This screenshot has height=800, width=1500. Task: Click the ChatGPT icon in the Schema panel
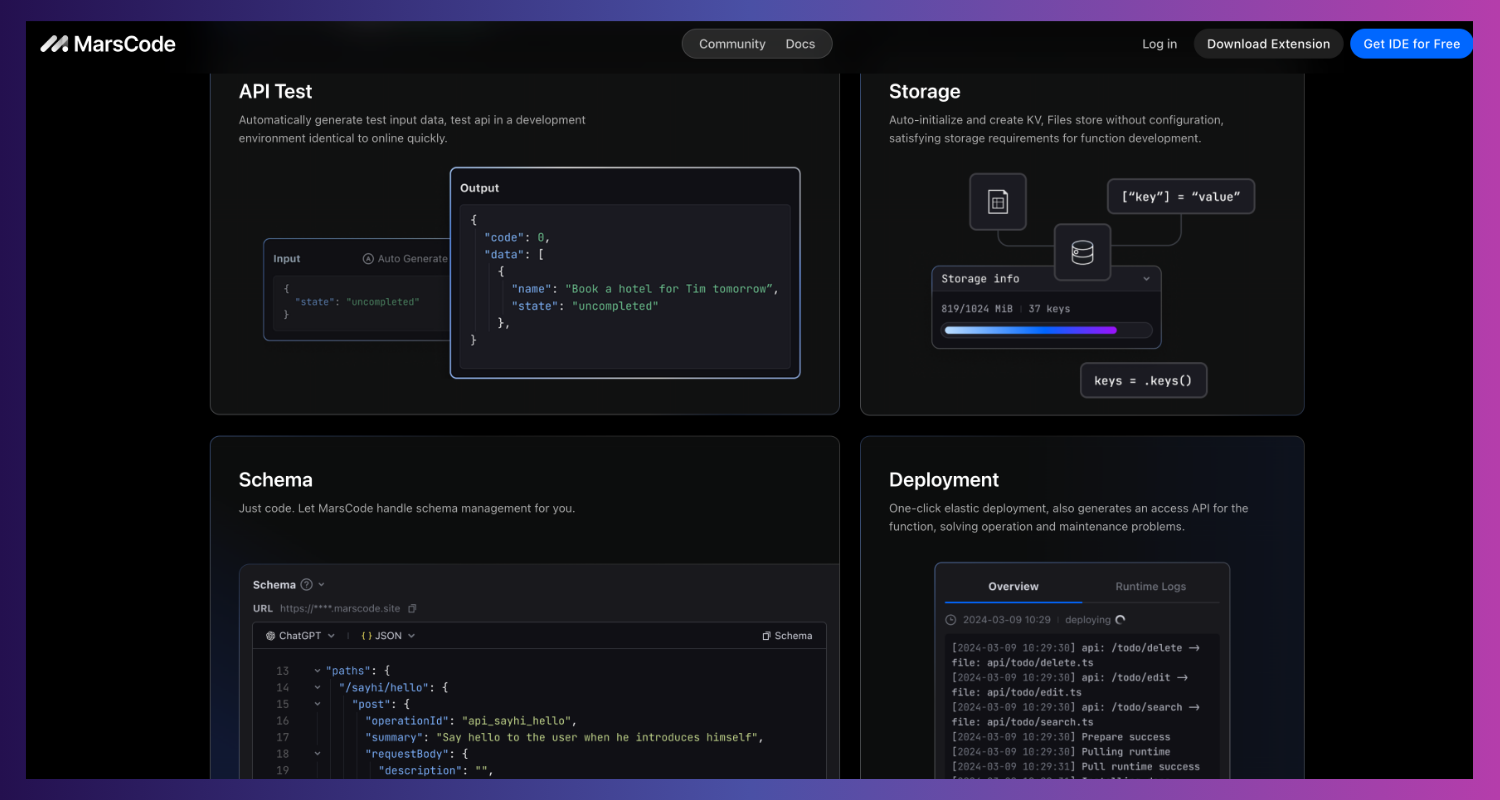pyautogui.click(x=268, y=635)
